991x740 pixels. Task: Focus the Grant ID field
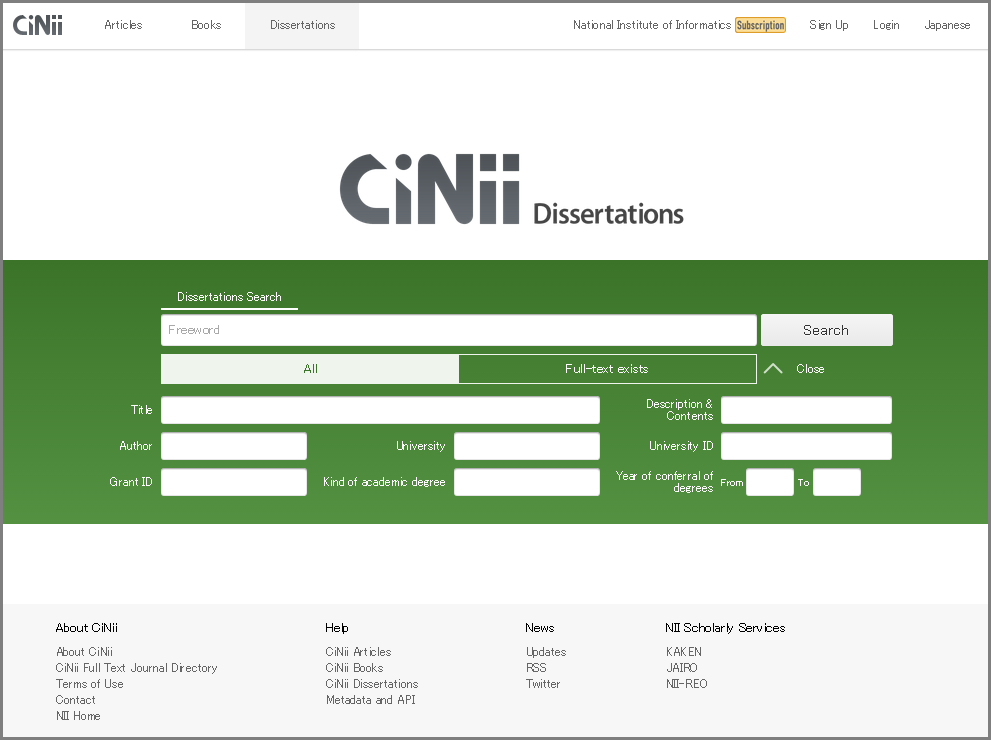tap(234, 482)
